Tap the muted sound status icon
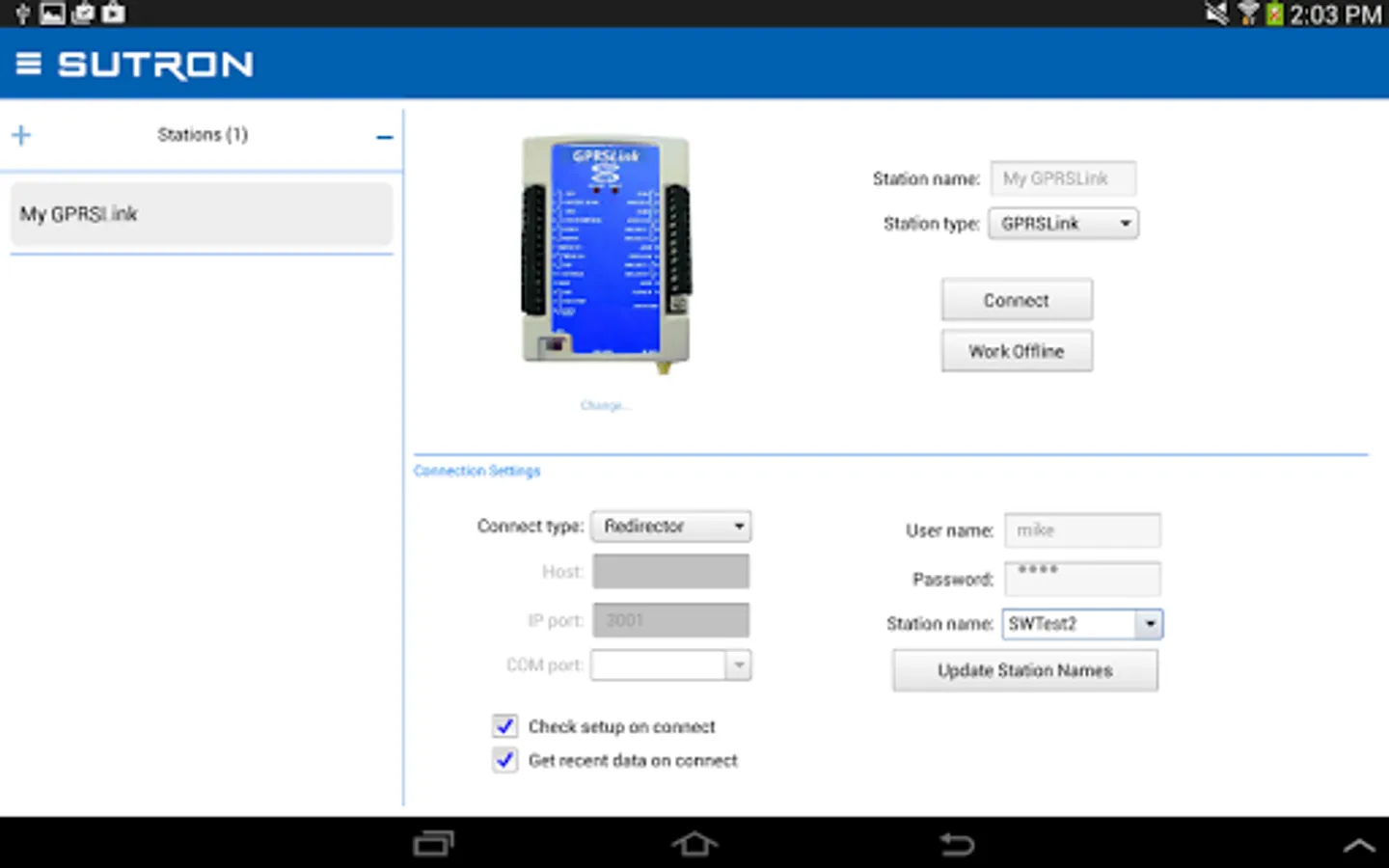Screen dimensions: 1389x868 point(1217,14)
